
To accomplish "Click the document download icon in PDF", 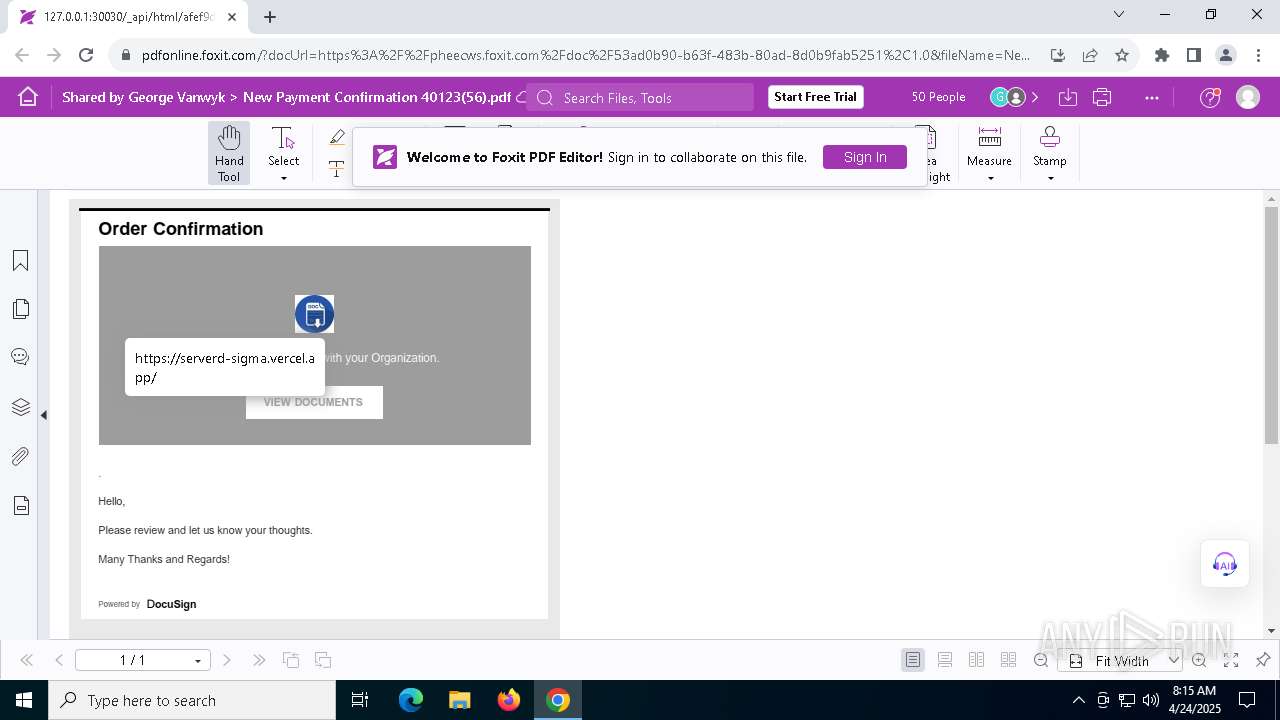I will tap(314, 314).
